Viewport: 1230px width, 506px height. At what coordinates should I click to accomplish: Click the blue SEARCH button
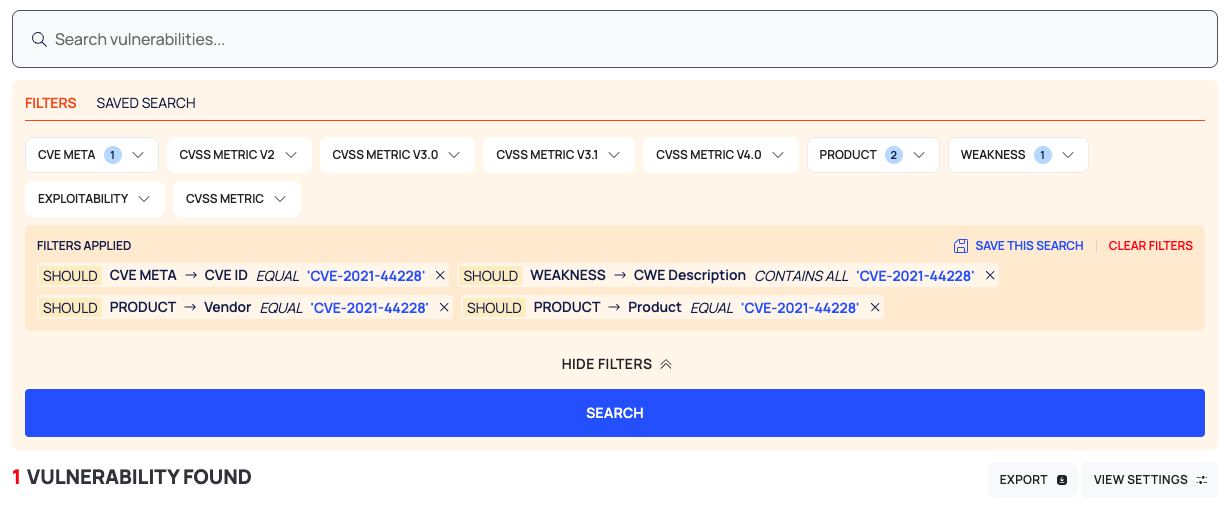pos(615,413)
